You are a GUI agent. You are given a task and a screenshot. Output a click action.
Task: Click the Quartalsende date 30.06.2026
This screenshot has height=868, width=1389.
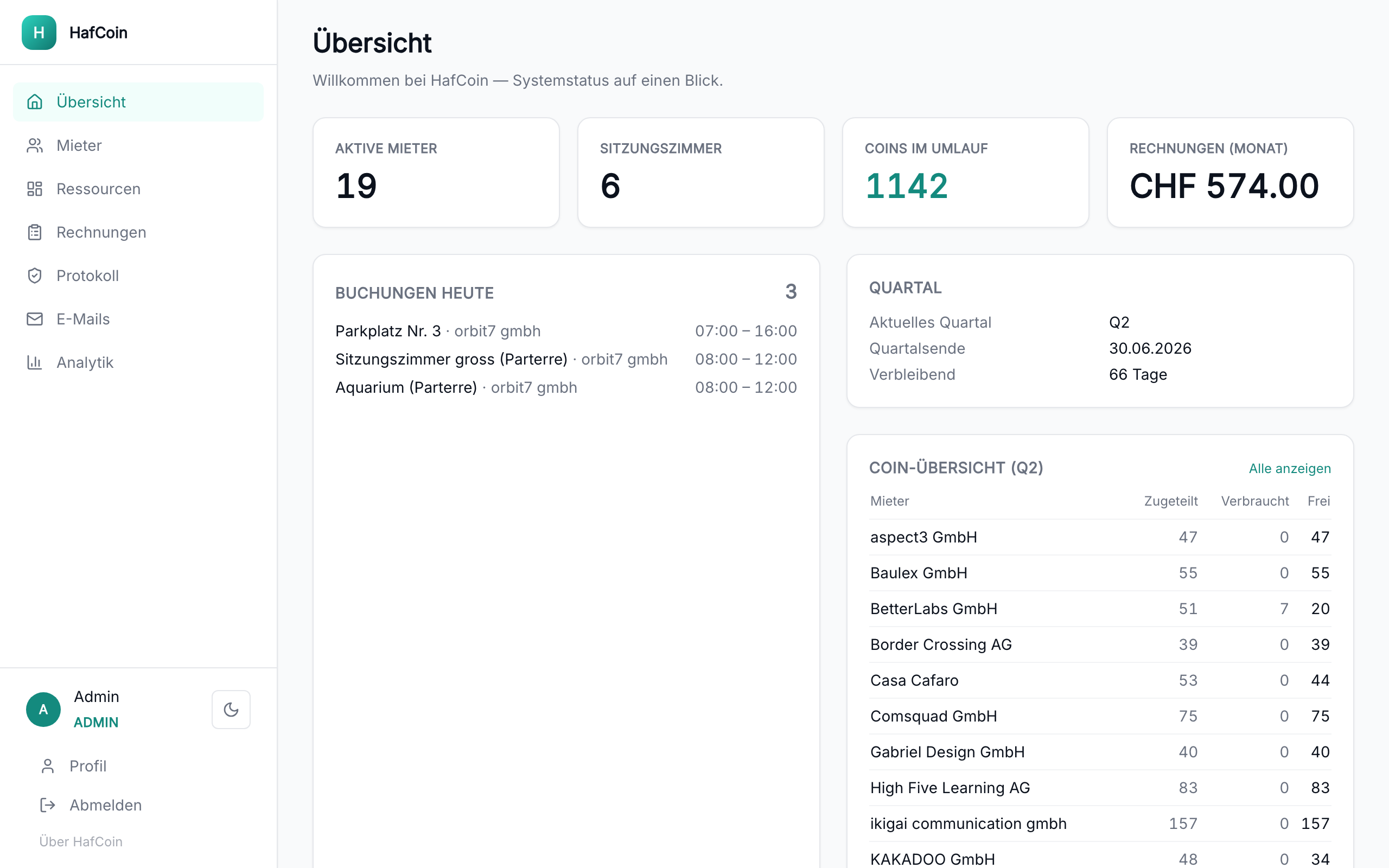pos(1150,348)
